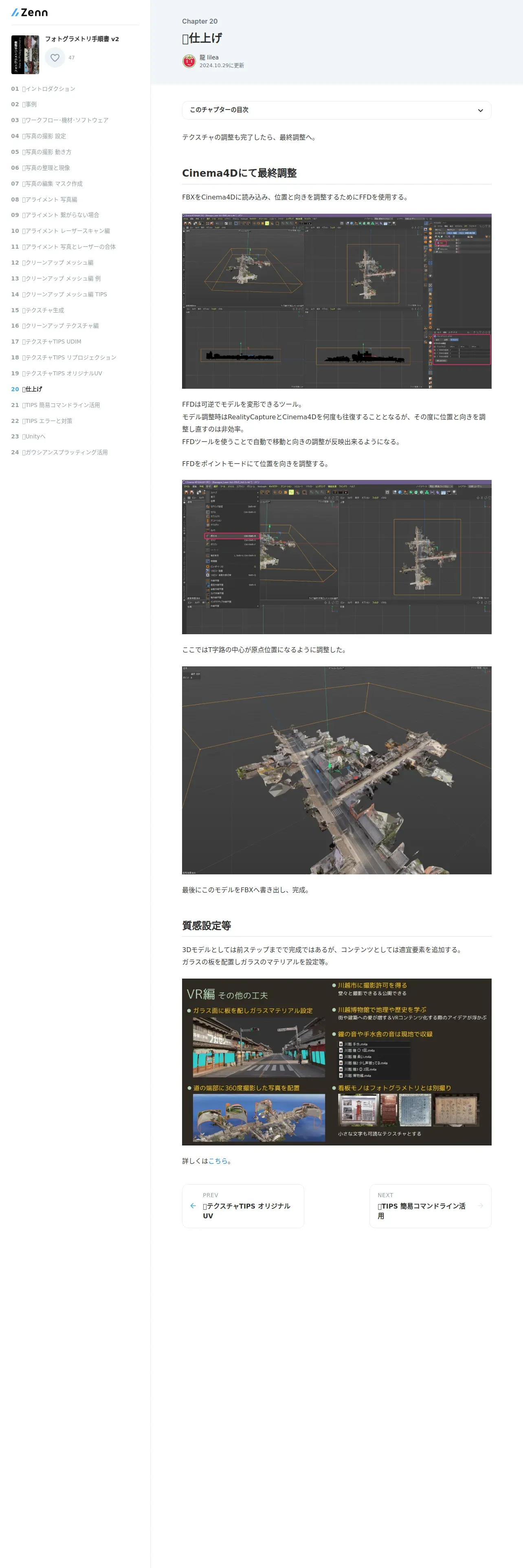Open the T-junction street model image
Screen dimensions: 523x1568
click(337, 770)
